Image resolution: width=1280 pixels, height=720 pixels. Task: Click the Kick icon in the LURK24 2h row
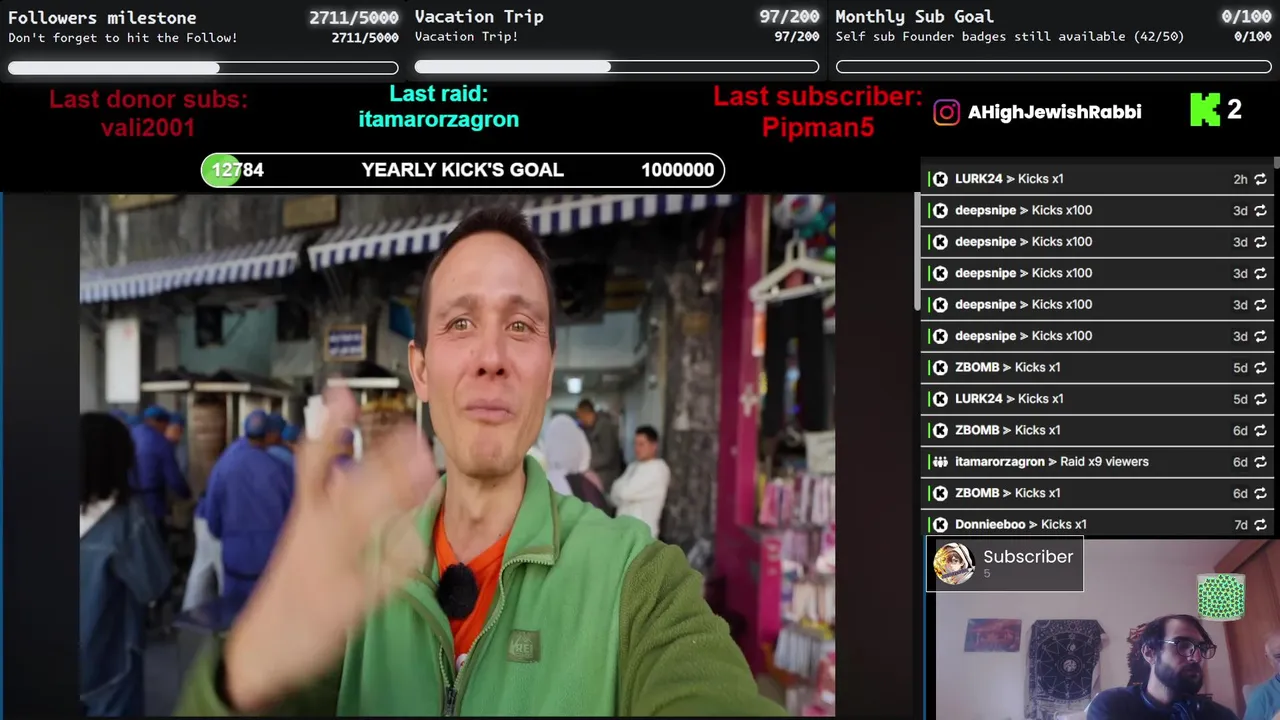point(940,179)
